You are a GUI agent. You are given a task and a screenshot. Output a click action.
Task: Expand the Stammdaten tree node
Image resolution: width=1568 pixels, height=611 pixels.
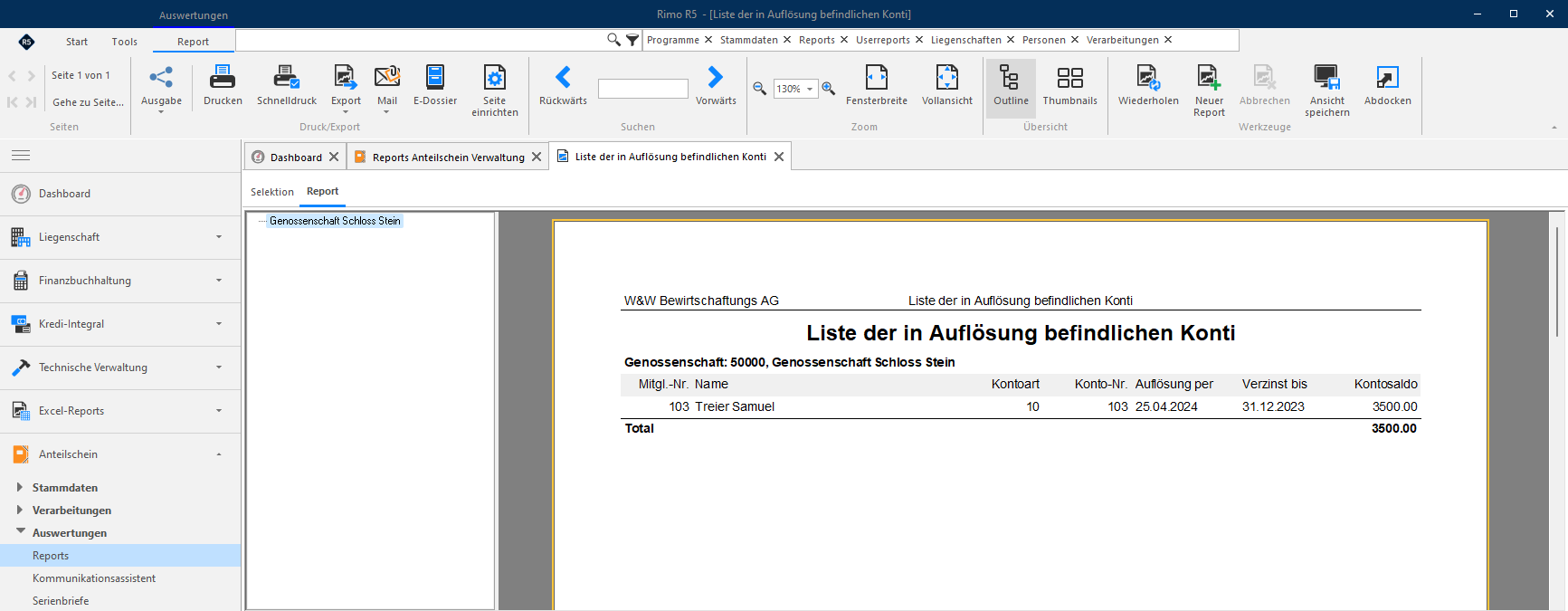pos(20,487)
